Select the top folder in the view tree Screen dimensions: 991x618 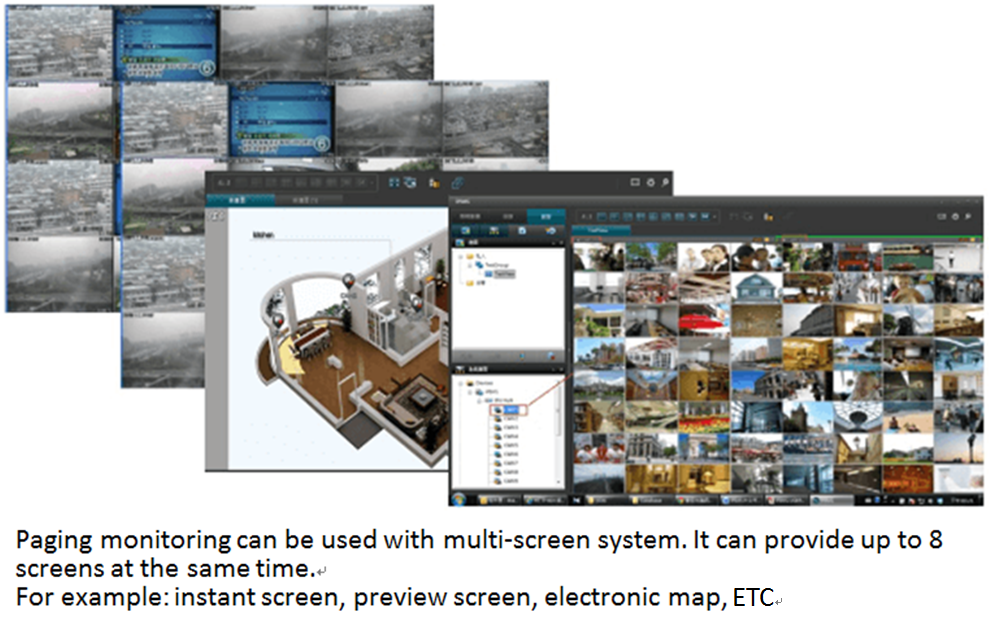click(x=476, y=257)
